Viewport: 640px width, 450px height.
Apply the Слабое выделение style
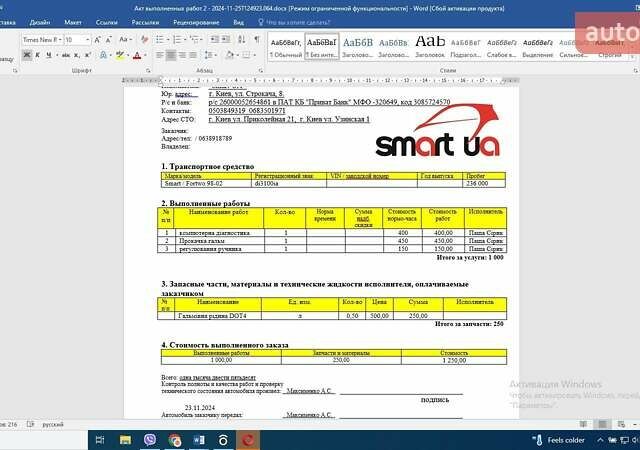(x=502, y=47)
